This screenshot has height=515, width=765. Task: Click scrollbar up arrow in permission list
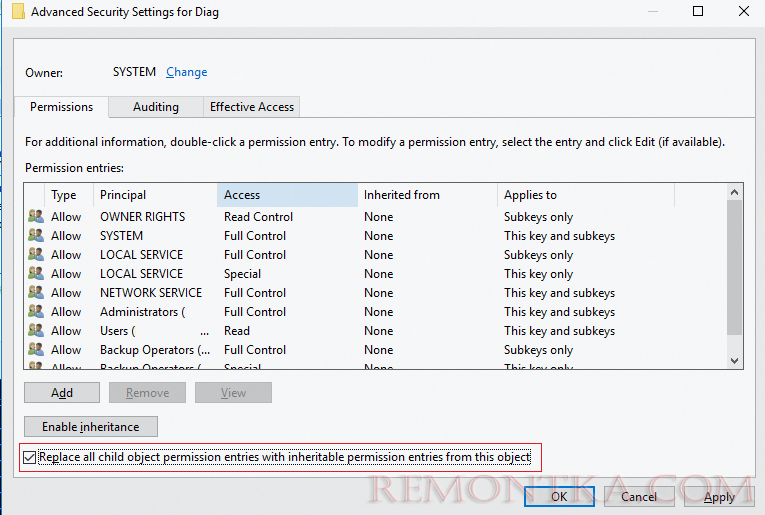tap(734, 192)
